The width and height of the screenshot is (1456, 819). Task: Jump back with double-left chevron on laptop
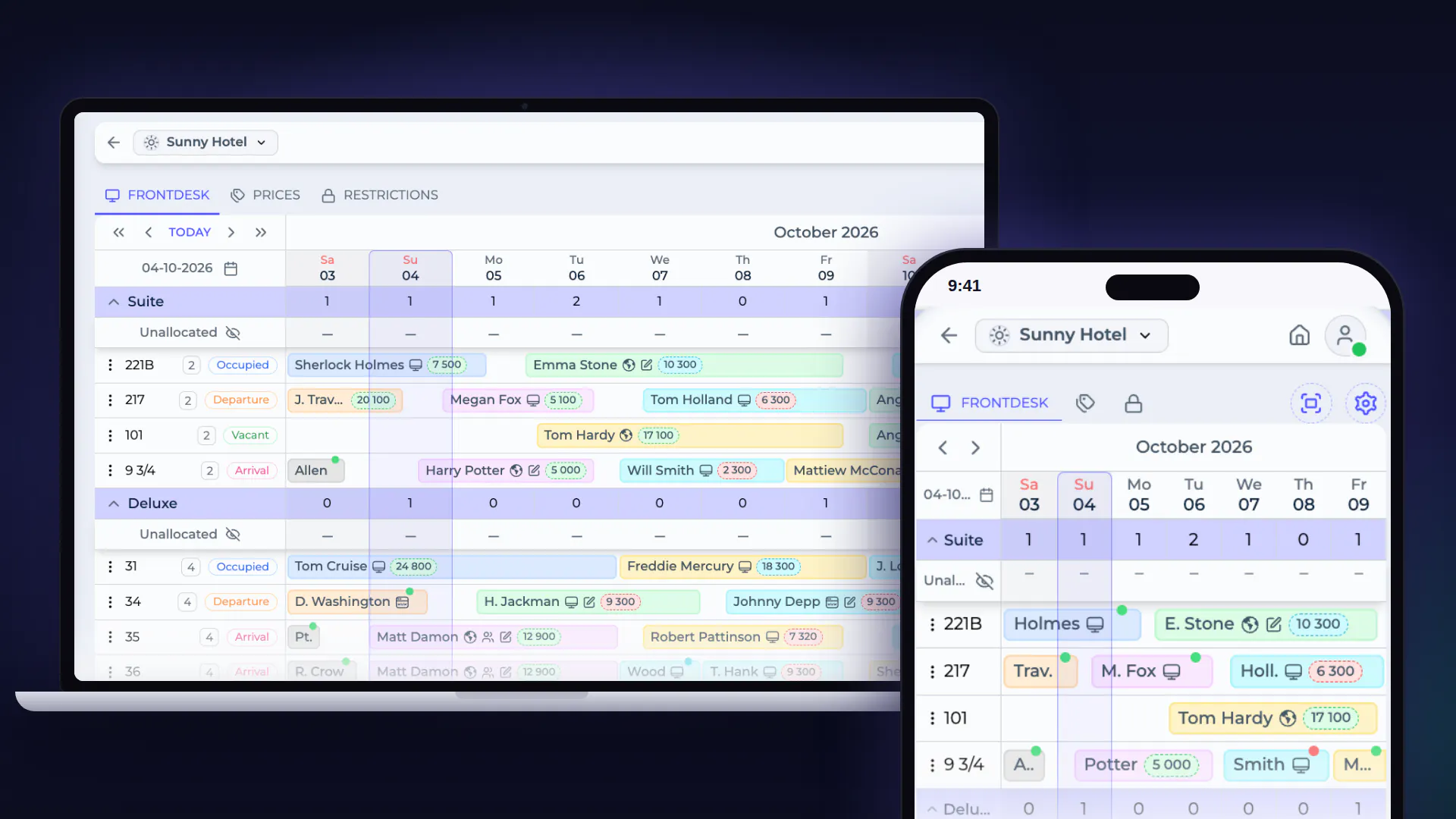pyautogui.click(x=118, y=232)
